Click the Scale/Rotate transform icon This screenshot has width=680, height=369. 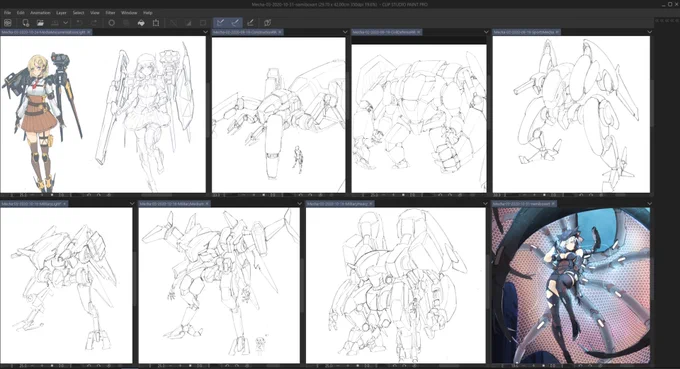156,23
